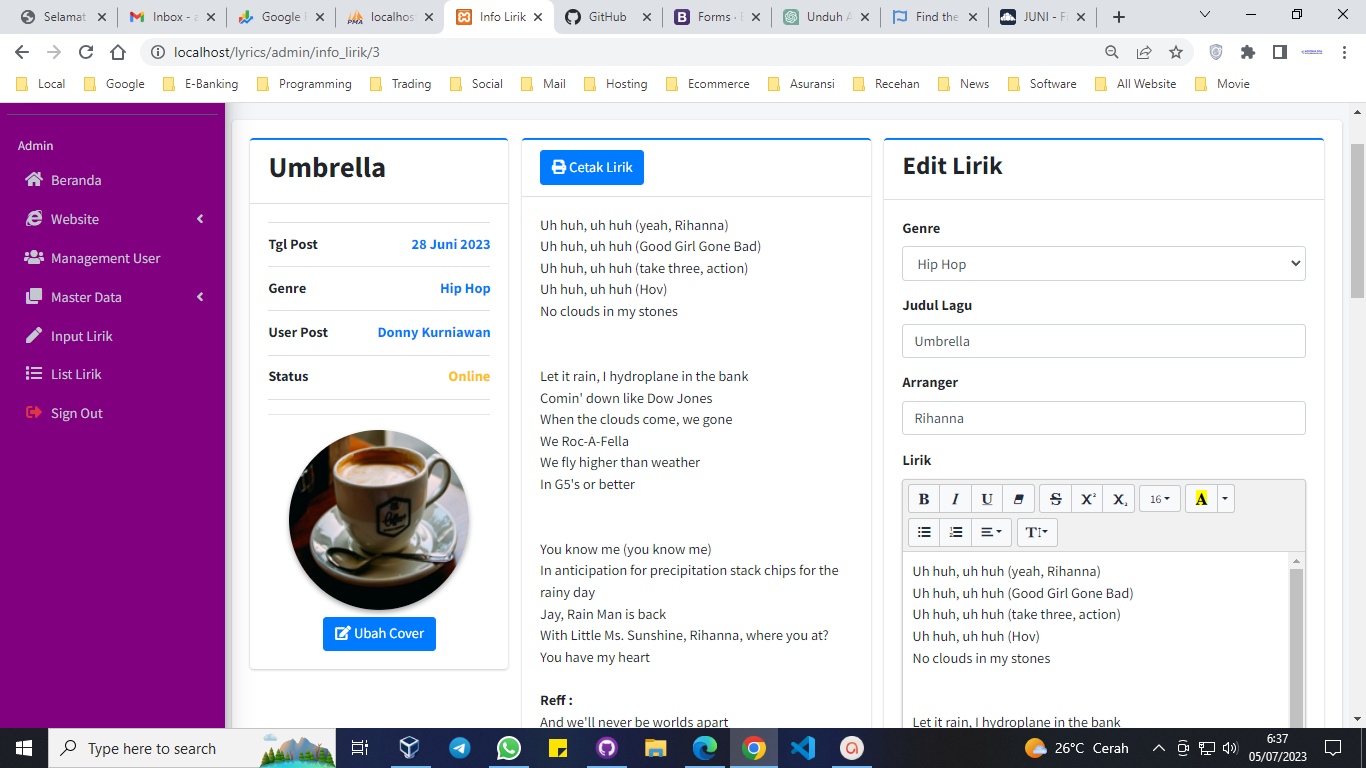The image size is (1366, 768).
Task: Insert an ordered numbered list
Action: (x=956, y=532)
